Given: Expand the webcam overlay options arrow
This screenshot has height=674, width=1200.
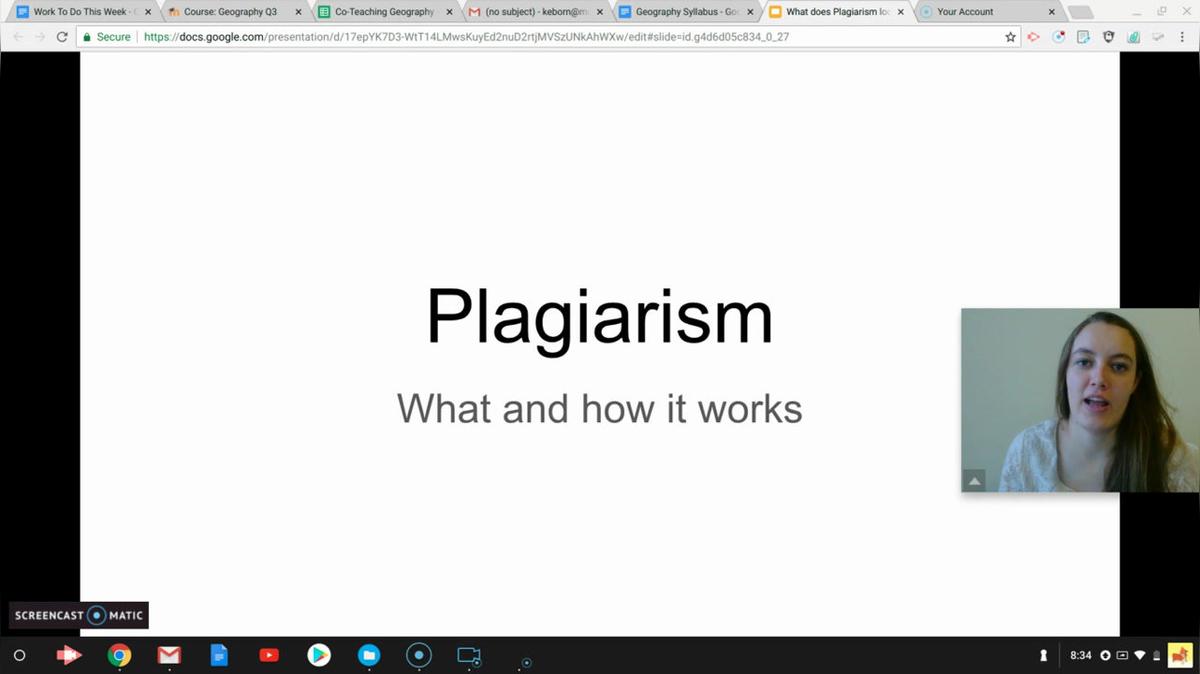Looking at the screenshot, I should pyautogui.click(x=974, y=481).
